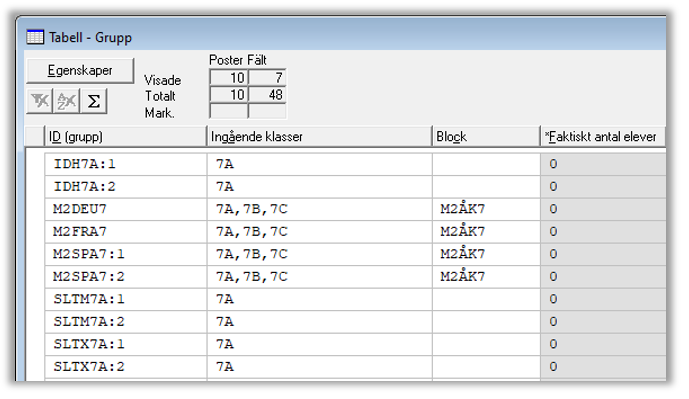Select the Visade poster count field
The height and width of the screenshot is (399, 689).
pyautogui.click(x=229, y=78)
